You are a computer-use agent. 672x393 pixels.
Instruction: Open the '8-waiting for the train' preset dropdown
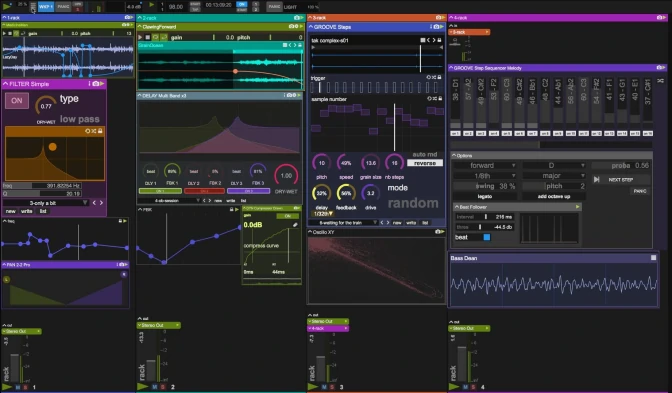344,223
